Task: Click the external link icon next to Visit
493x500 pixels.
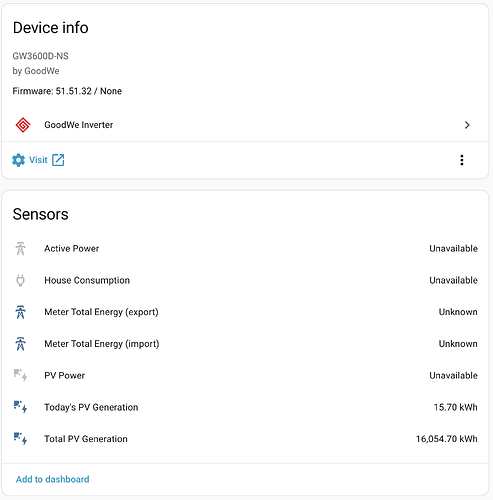Action: (58, 160)
